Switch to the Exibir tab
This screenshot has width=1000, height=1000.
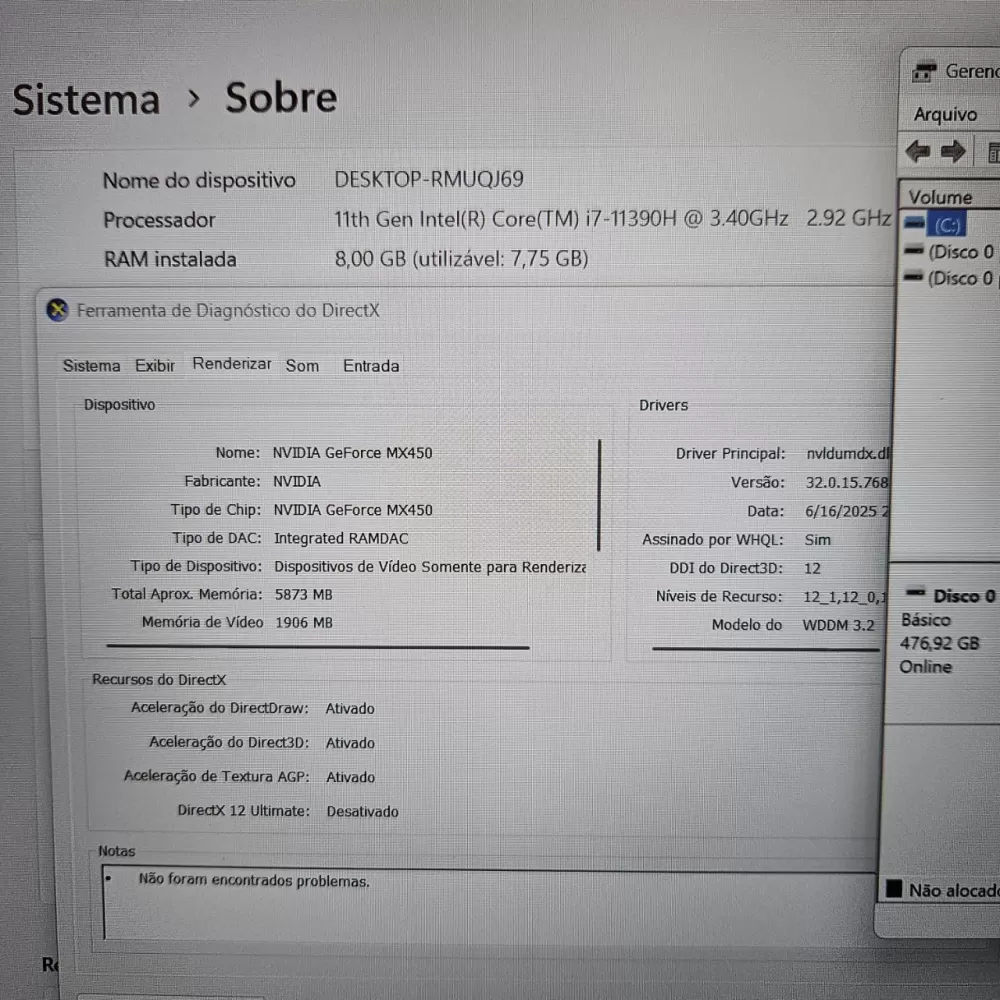click(x=155, y=366)
